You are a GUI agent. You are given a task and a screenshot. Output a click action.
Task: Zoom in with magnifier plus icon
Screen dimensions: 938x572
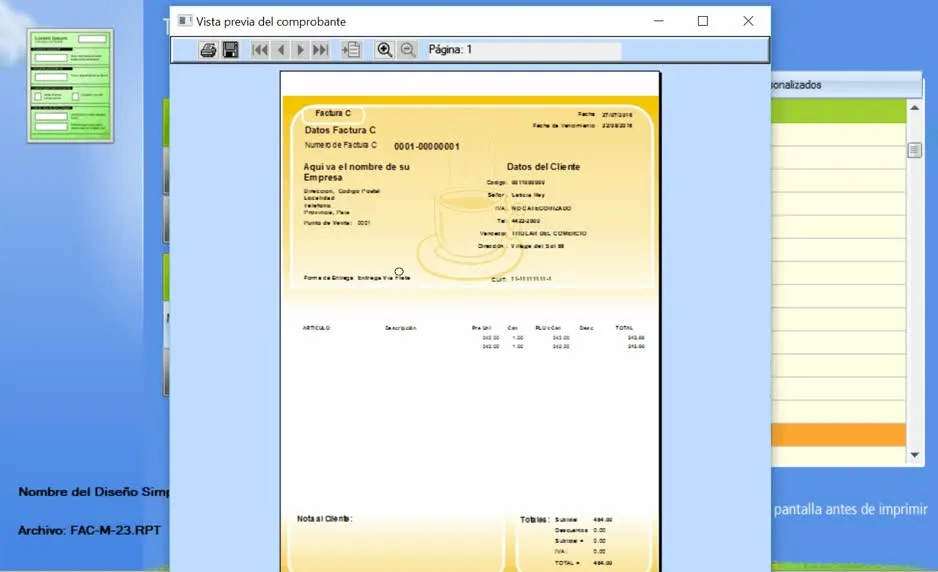[384, 50]
